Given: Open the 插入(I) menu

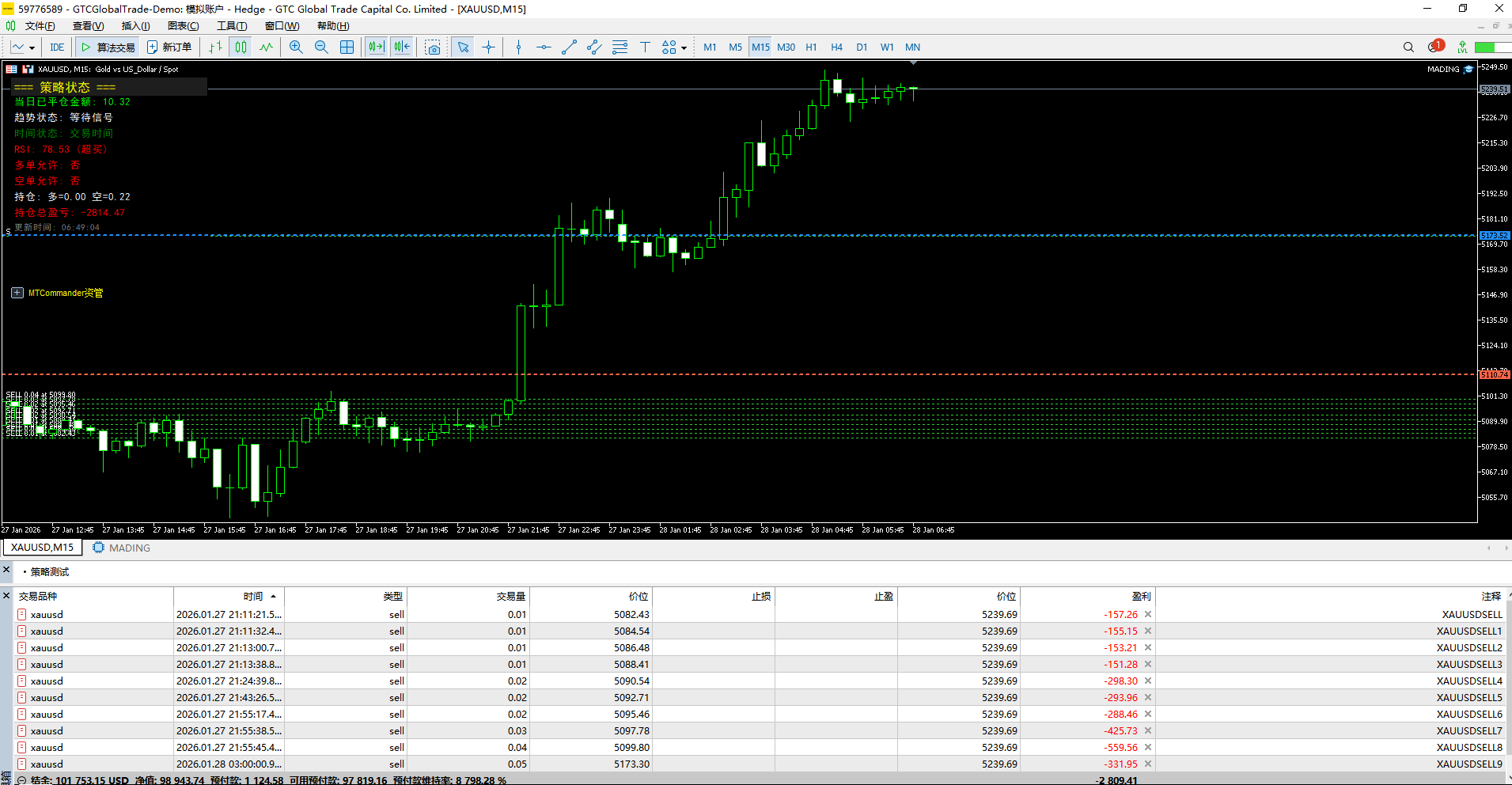Looking at the screenshot, I should click(135, 26).
